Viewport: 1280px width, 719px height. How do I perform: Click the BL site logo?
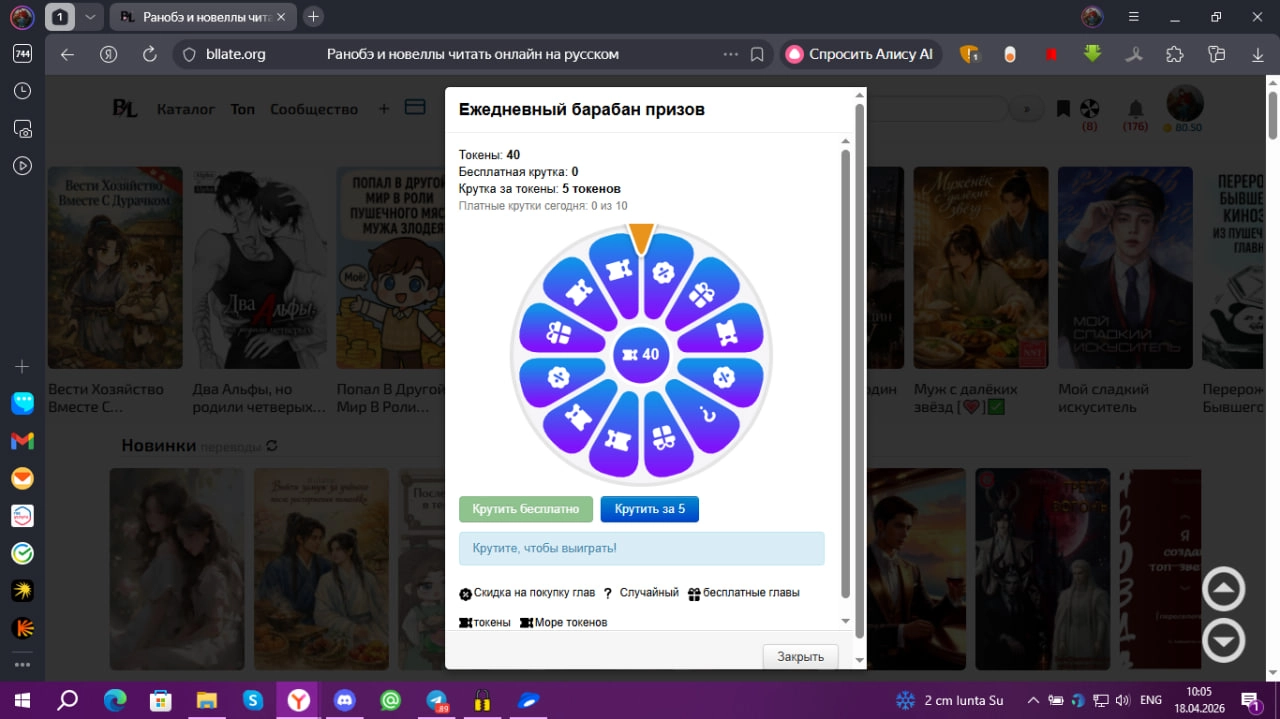click(125, 108)
